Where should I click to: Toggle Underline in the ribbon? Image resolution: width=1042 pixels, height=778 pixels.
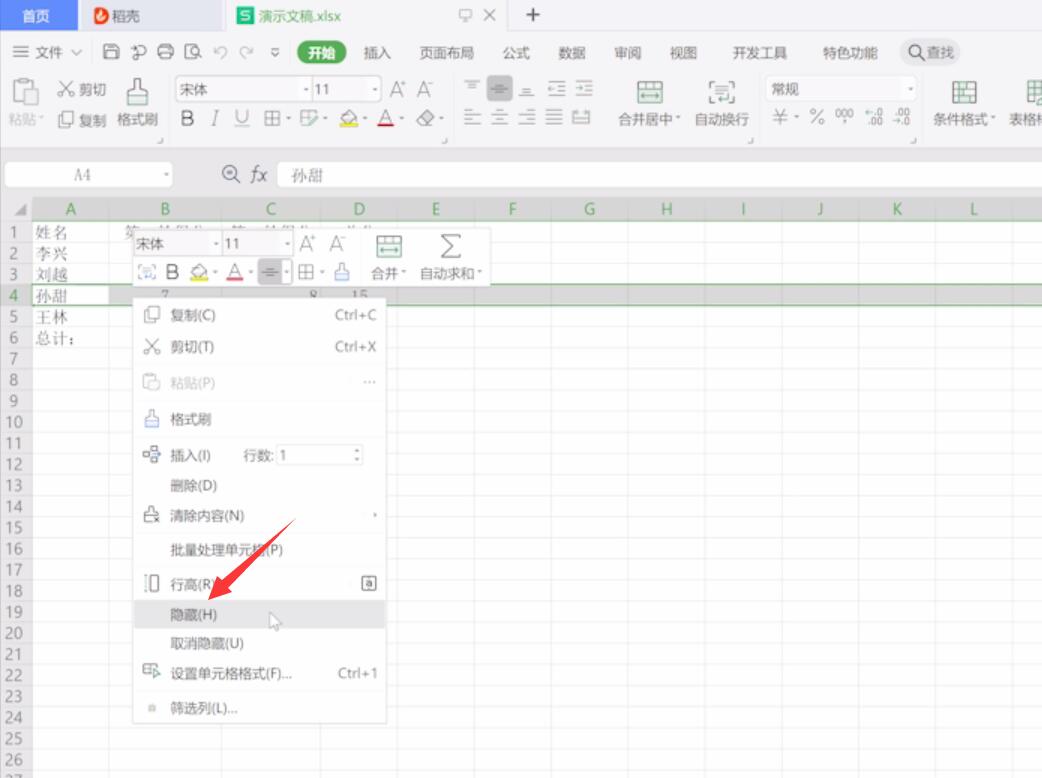[242, 119]
